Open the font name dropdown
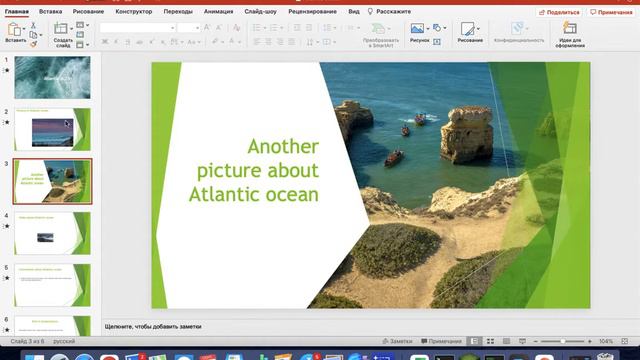Image resolution: width=640 pixels, height=360 pixels. click(x=173, y=28)
